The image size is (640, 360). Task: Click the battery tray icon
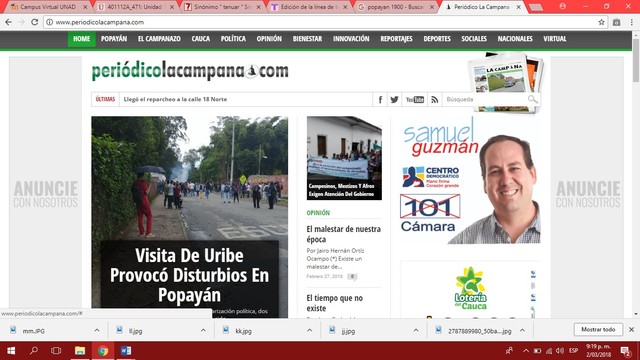[538, 351]
